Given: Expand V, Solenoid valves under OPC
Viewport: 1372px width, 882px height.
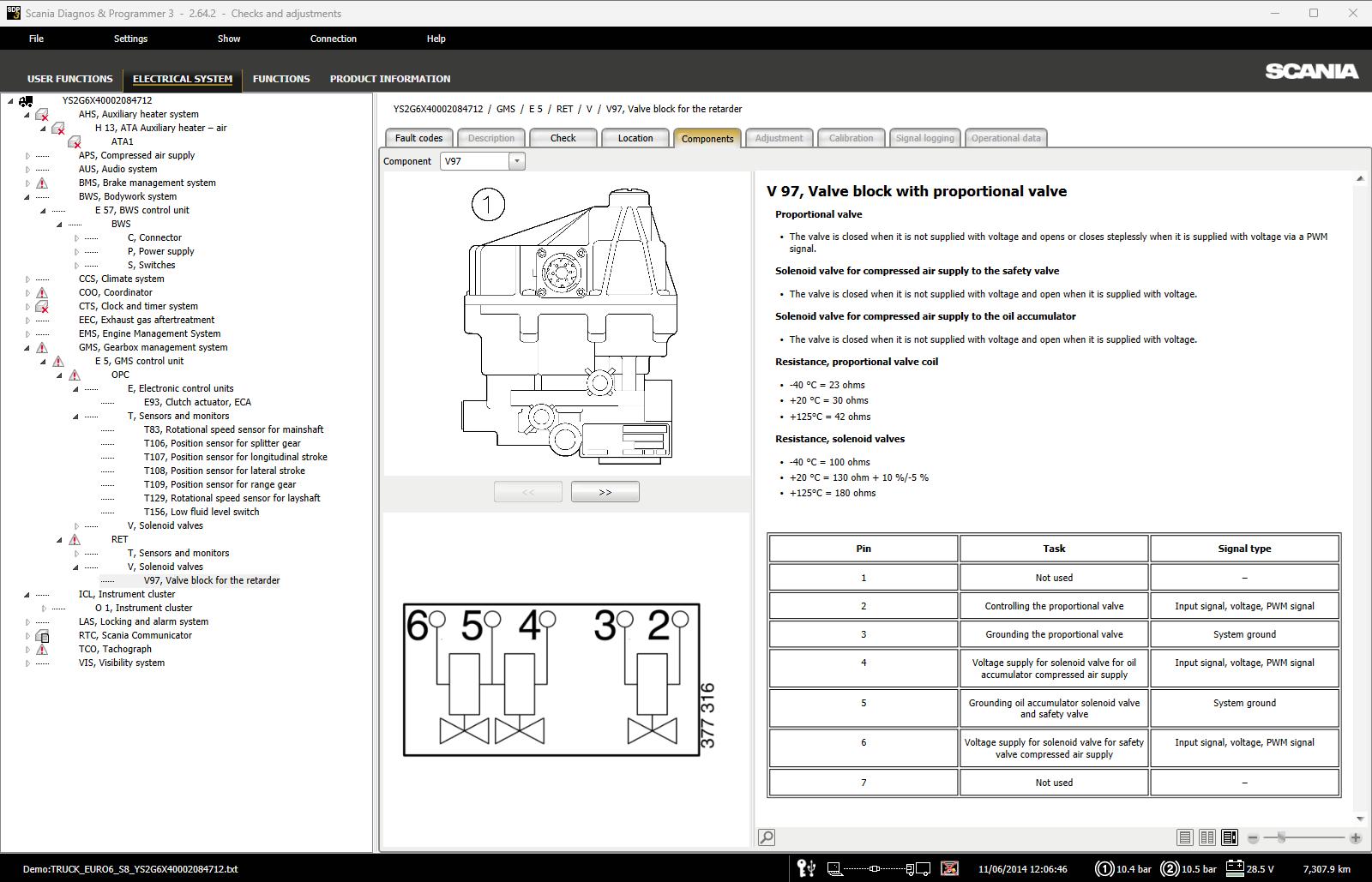Looking at the screenshot, I should point(76,526).
